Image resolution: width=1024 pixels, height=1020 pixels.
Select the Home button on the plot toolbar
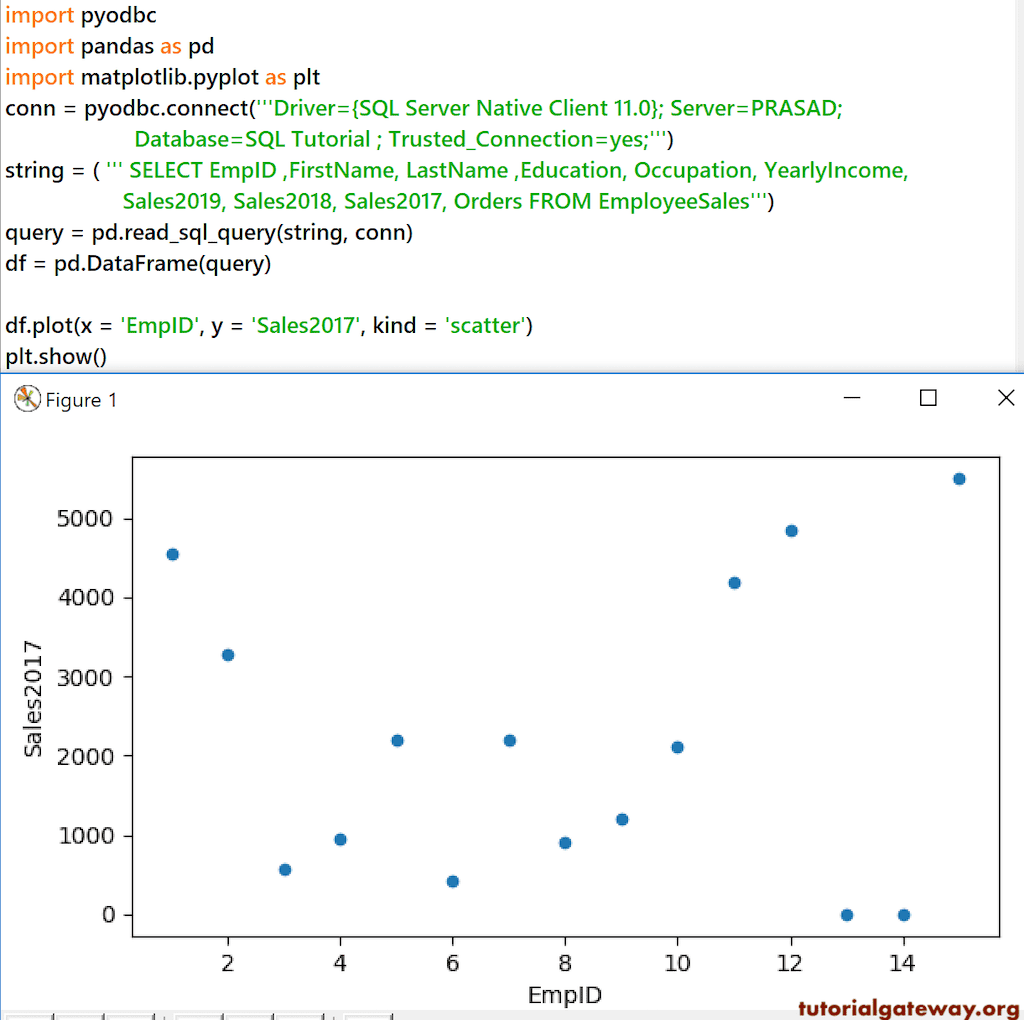28,1015
